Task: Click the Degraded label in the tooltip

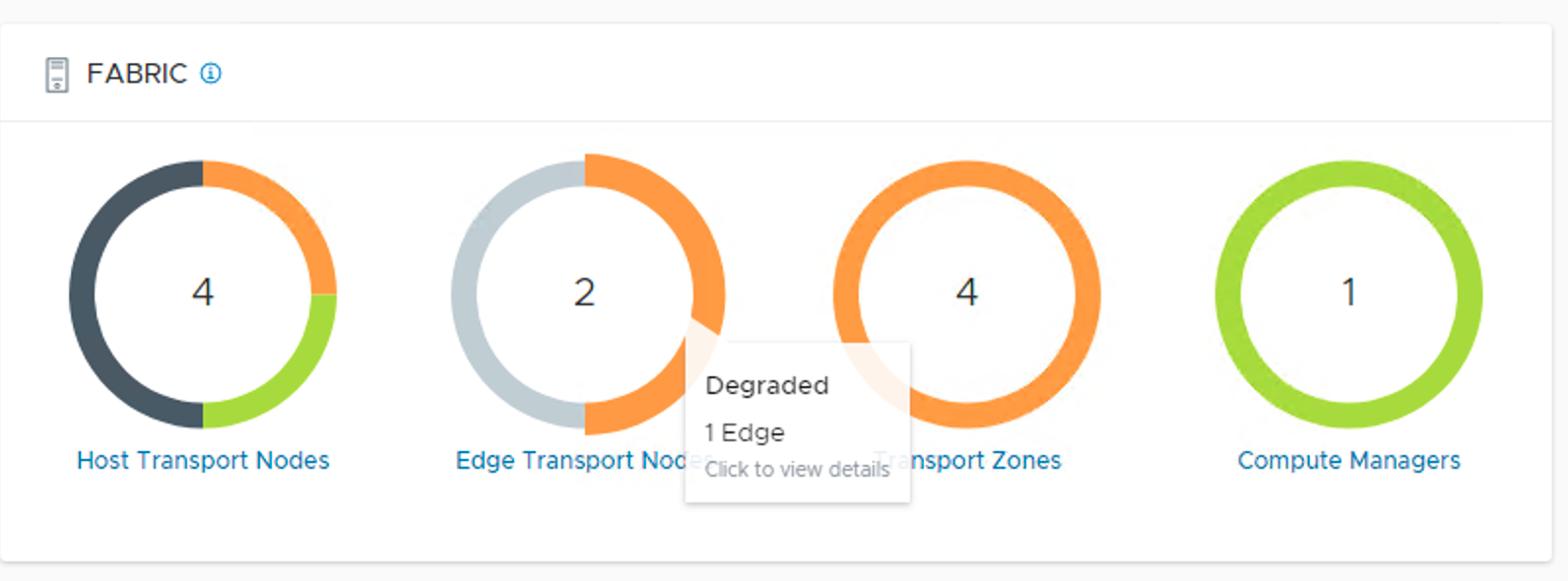Action: (x=767, y=386)
